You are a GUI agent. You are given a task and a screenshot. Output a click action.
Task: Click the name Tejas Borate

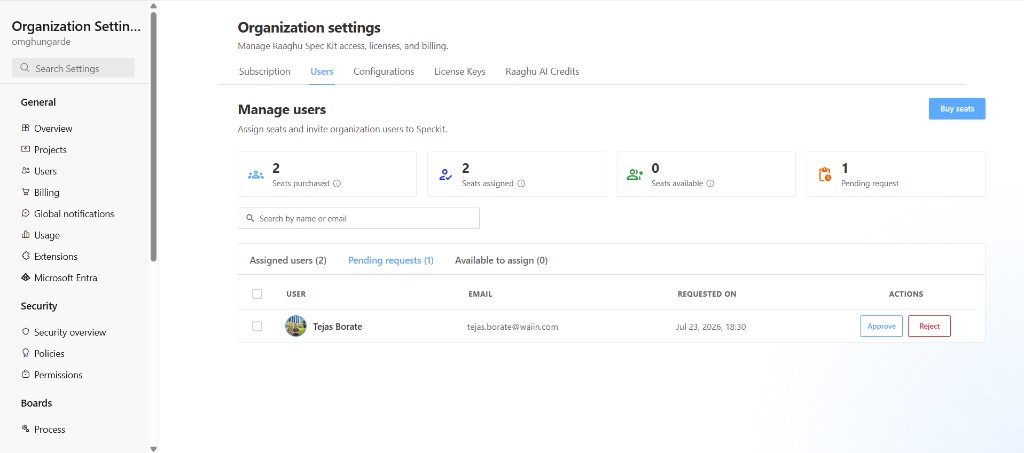(x=338, y=326)
